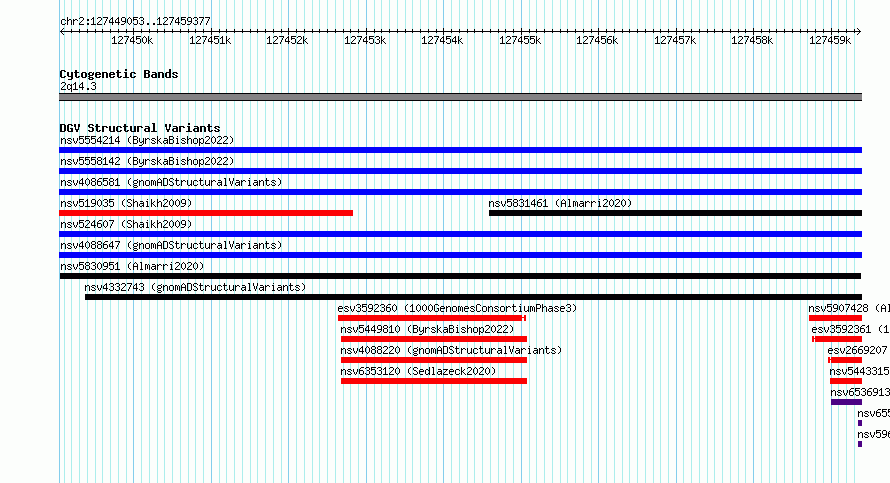Select the esv2669207 variant label
The height and width of the screenshot is (483, 890).
click(x=857, y=350)
